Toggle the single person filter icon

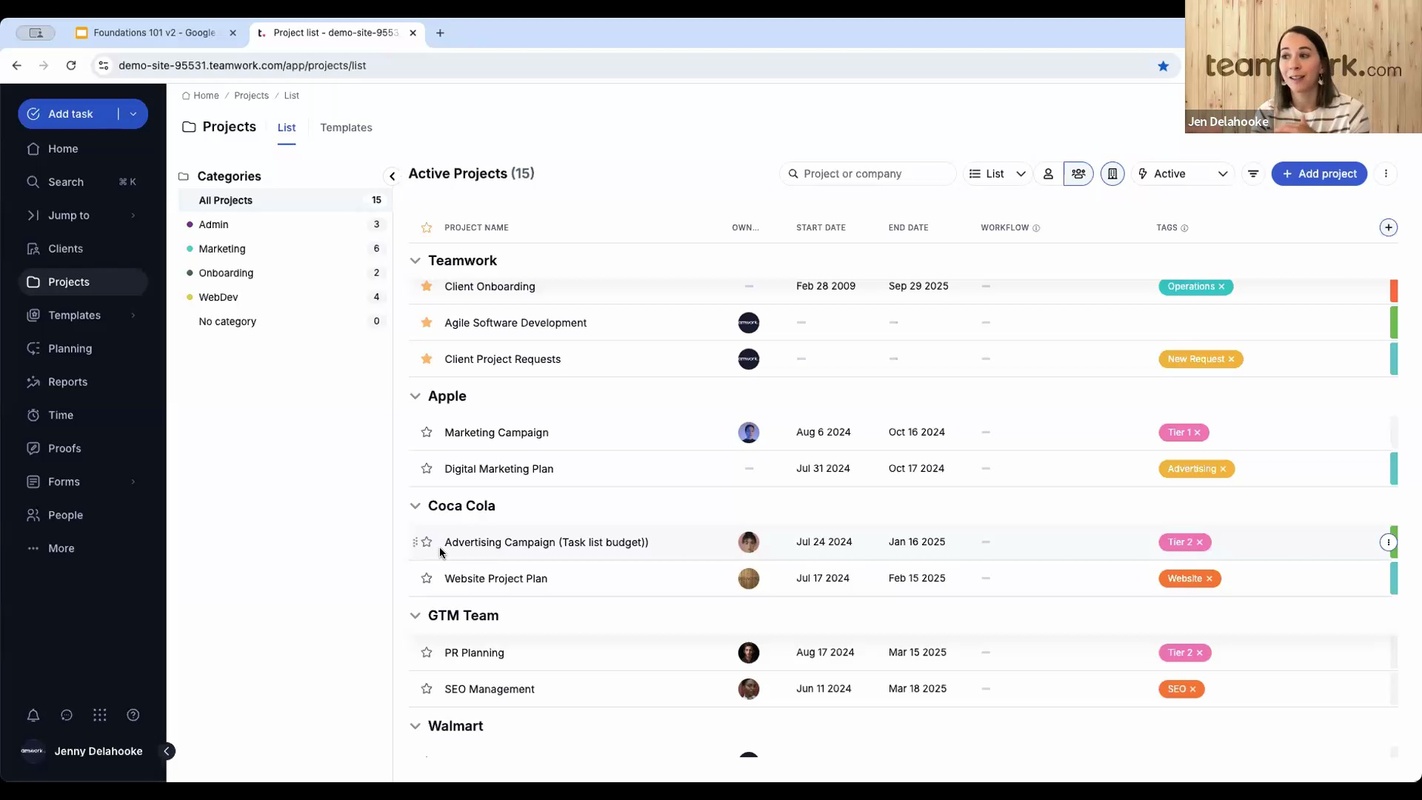point(1048,173)
